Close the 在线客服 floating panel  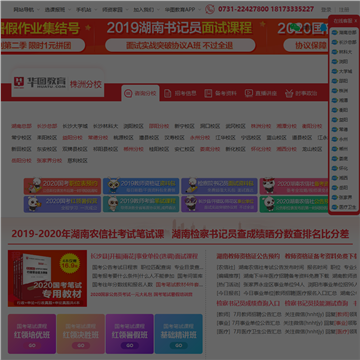356,21
